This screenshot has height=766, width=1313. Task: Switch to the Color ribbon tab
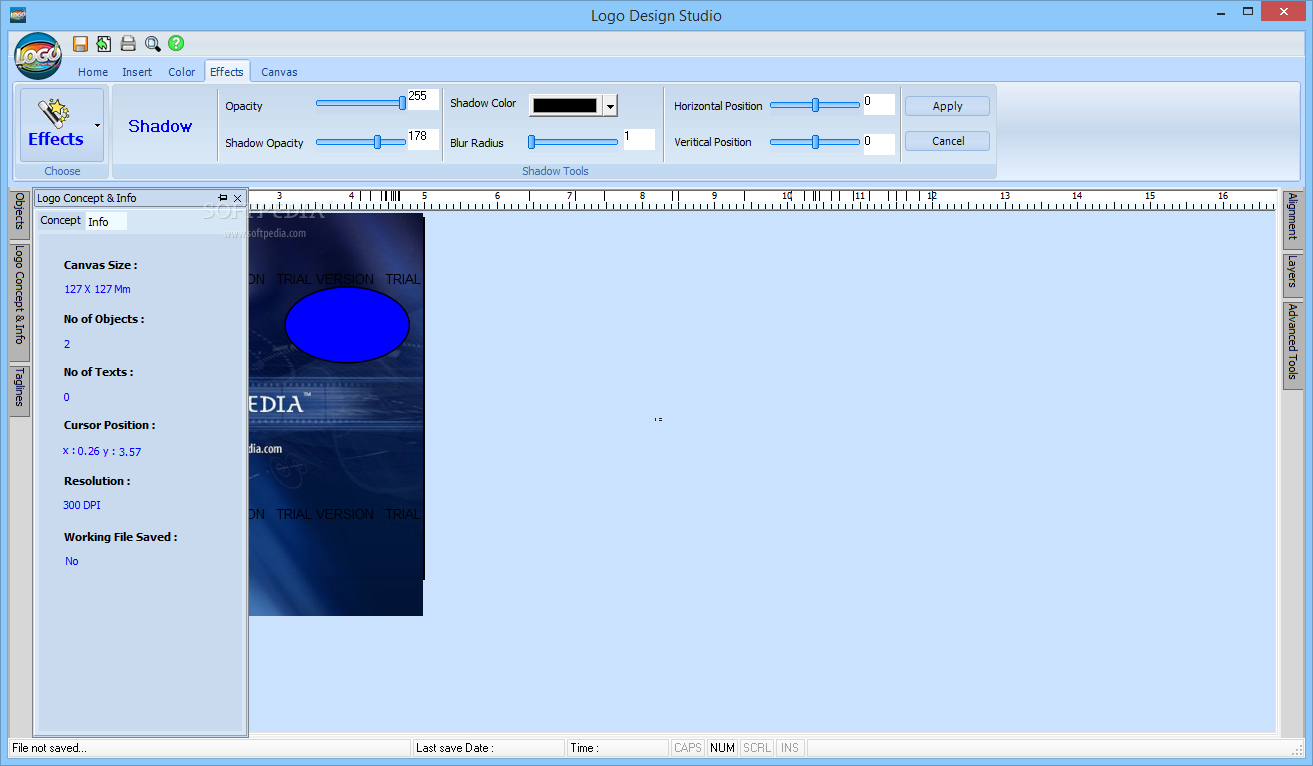click(x=182, y=72)
